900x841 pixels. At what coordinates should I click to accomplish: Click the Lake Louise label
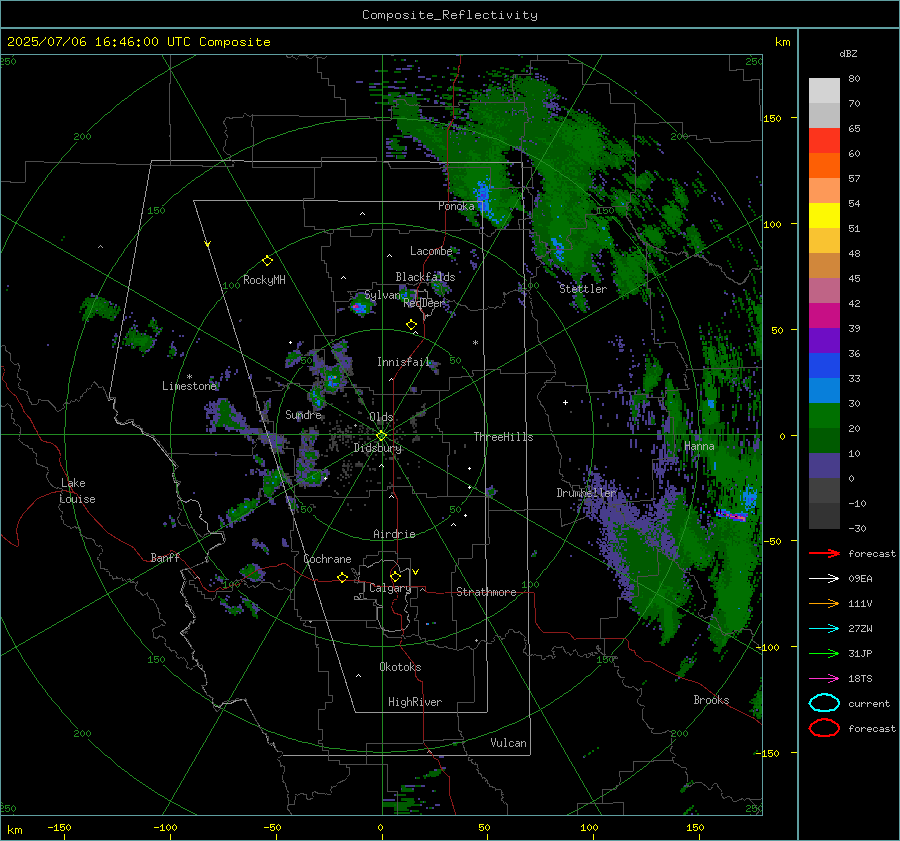(78, 491)
